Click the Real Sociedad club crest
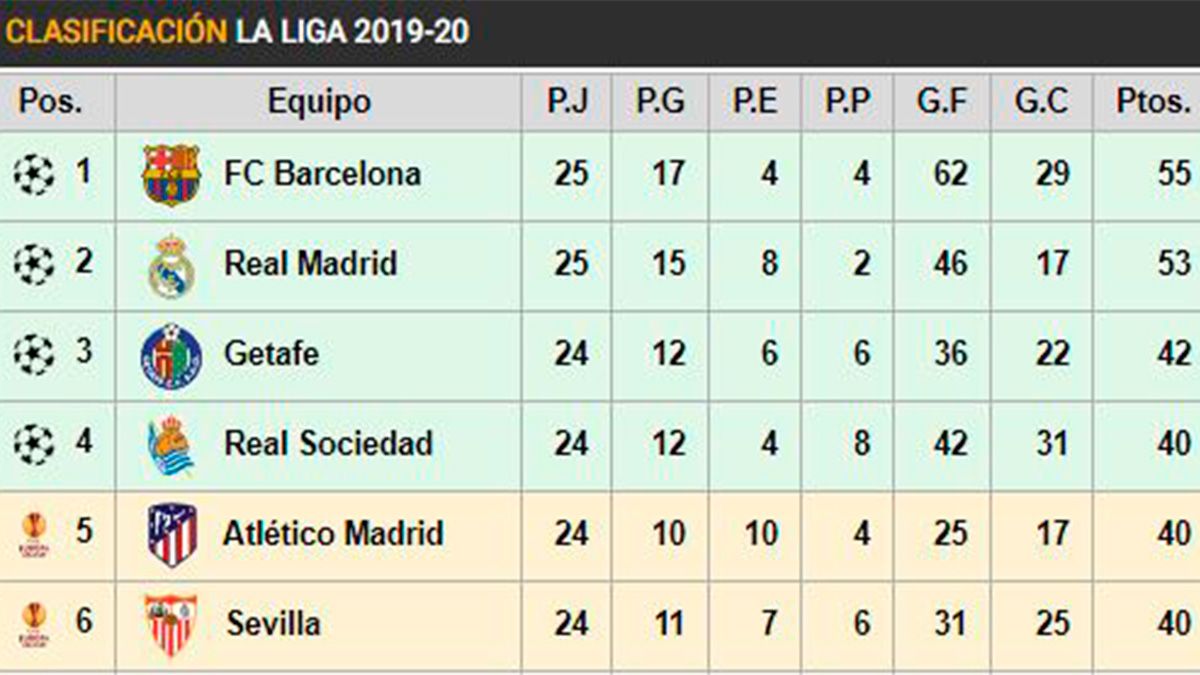 click(x=171, y=444)
